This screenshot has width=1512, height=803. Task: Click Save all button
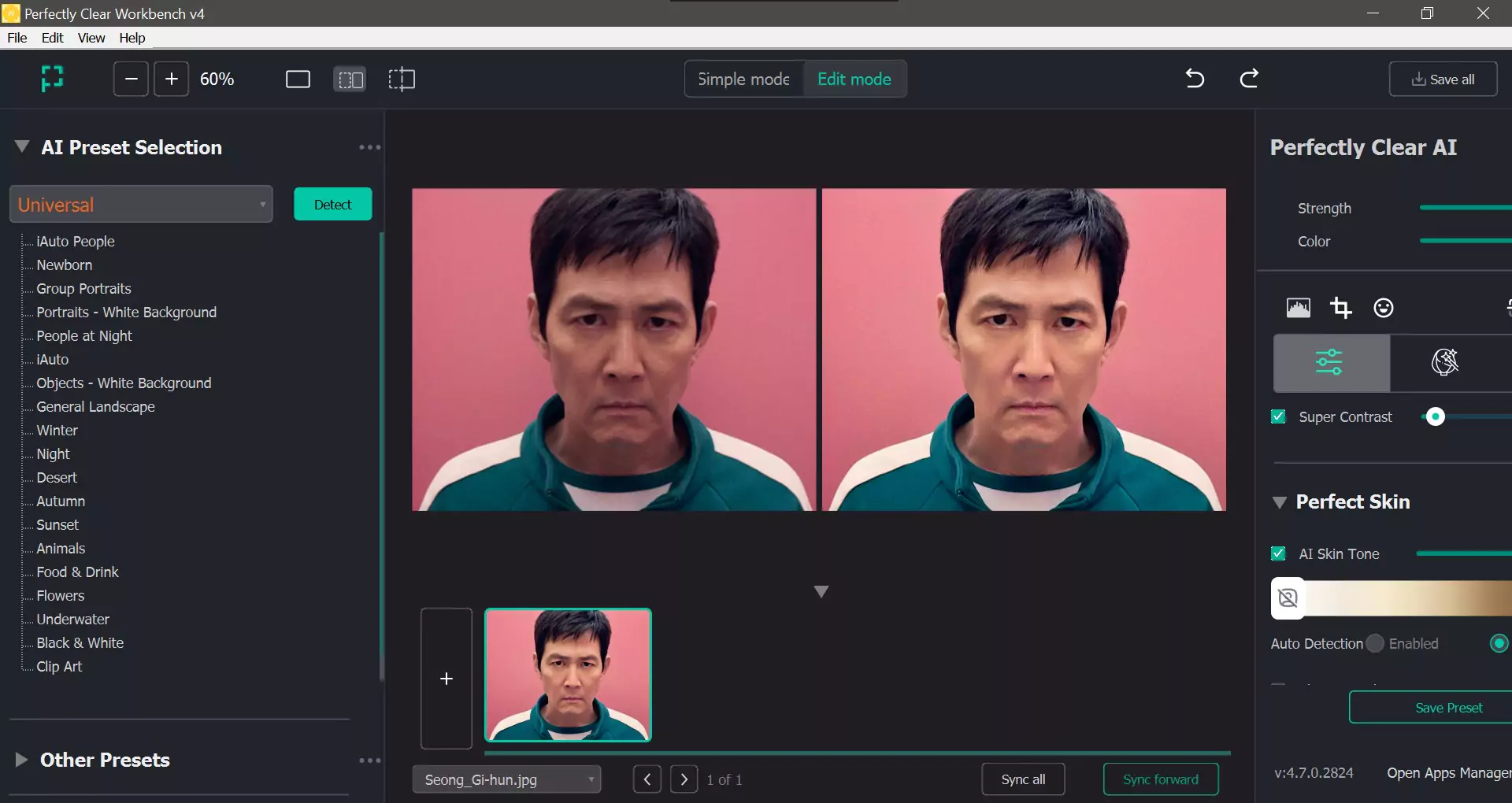click(1443, 80)
